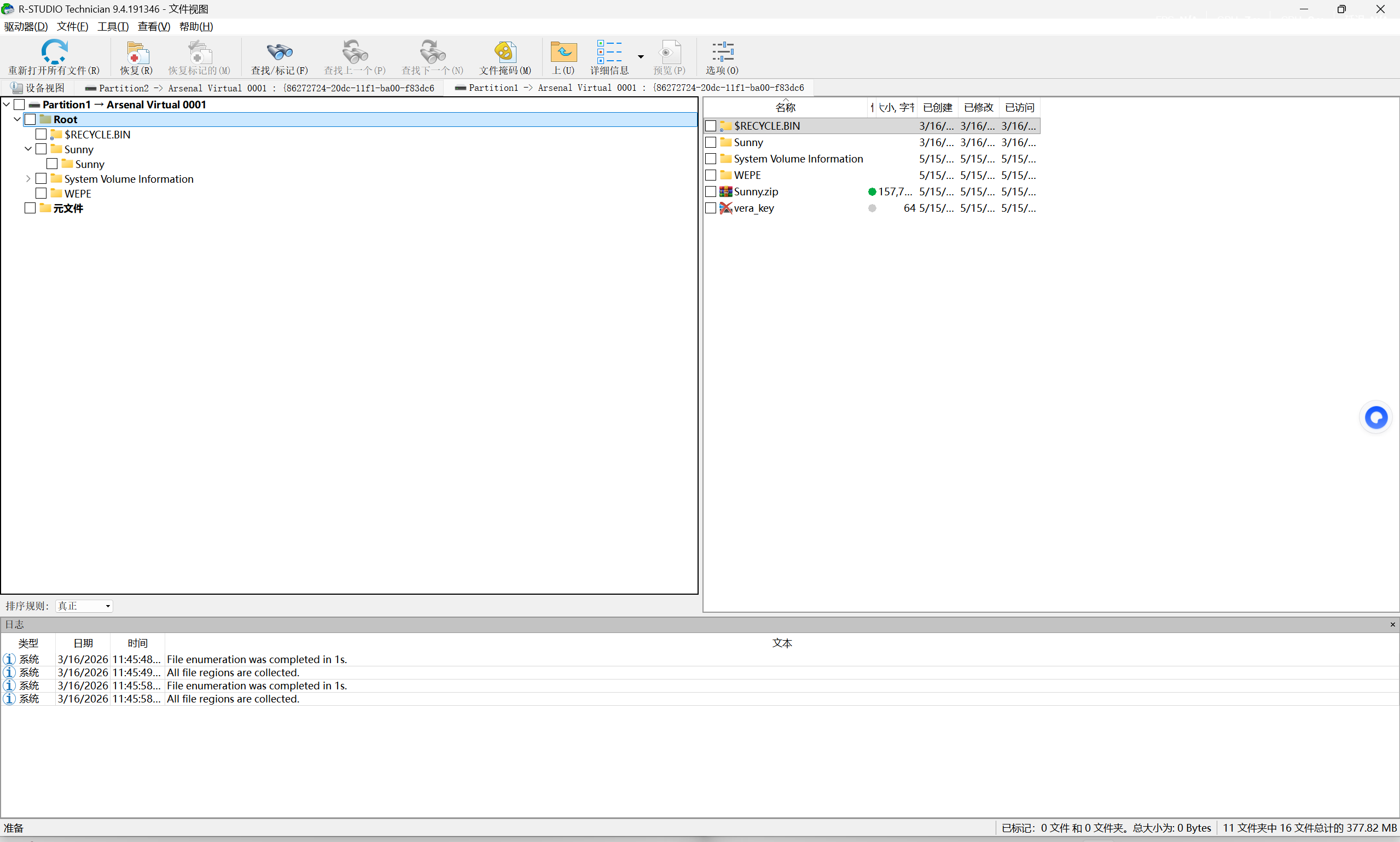The width and height of the screenshot is (1400, 842).
Task: Click the Details (详细信息) view icon
Action: tap(609, 53)
